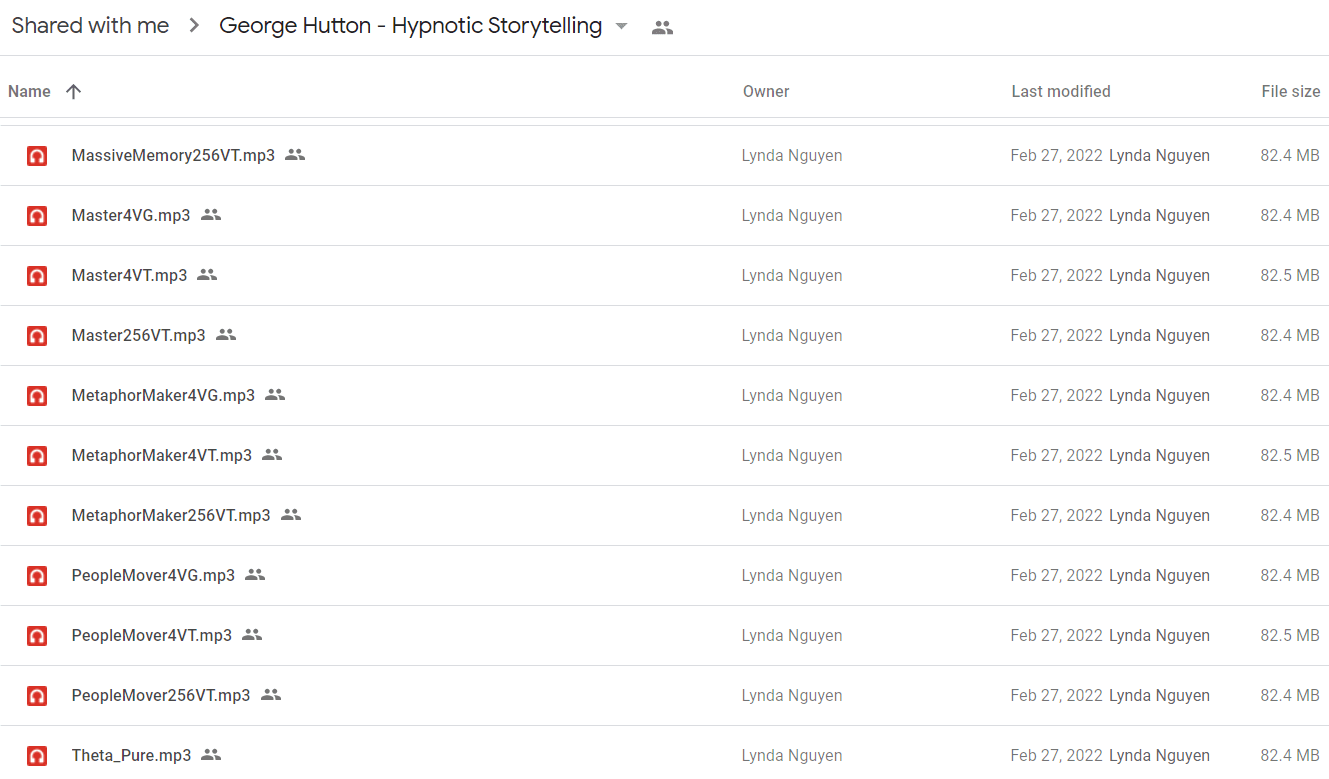This screenshot has width=1329, height=779.
Task: Select the Master4VG.mp3 file name
Action: [x=131, y=216]
